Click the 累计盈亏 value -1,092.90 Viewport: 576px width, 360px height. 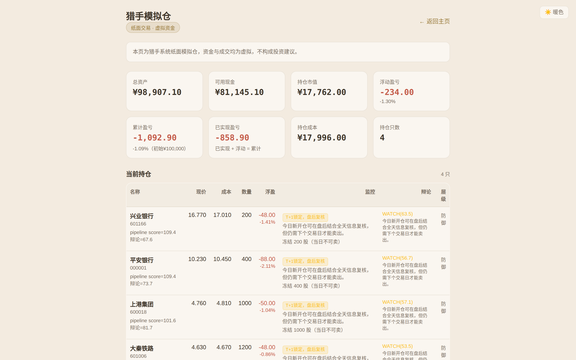[x=155, y=138]
